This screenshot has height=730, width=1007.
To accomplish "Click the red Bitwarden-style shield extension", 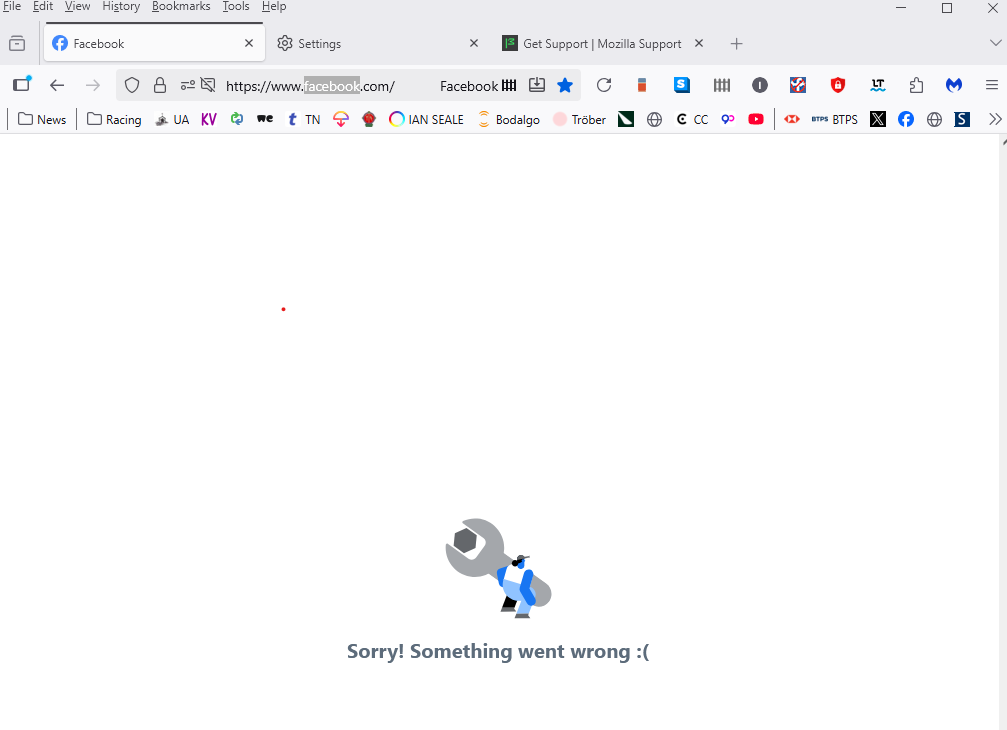I will coord(837,85).
